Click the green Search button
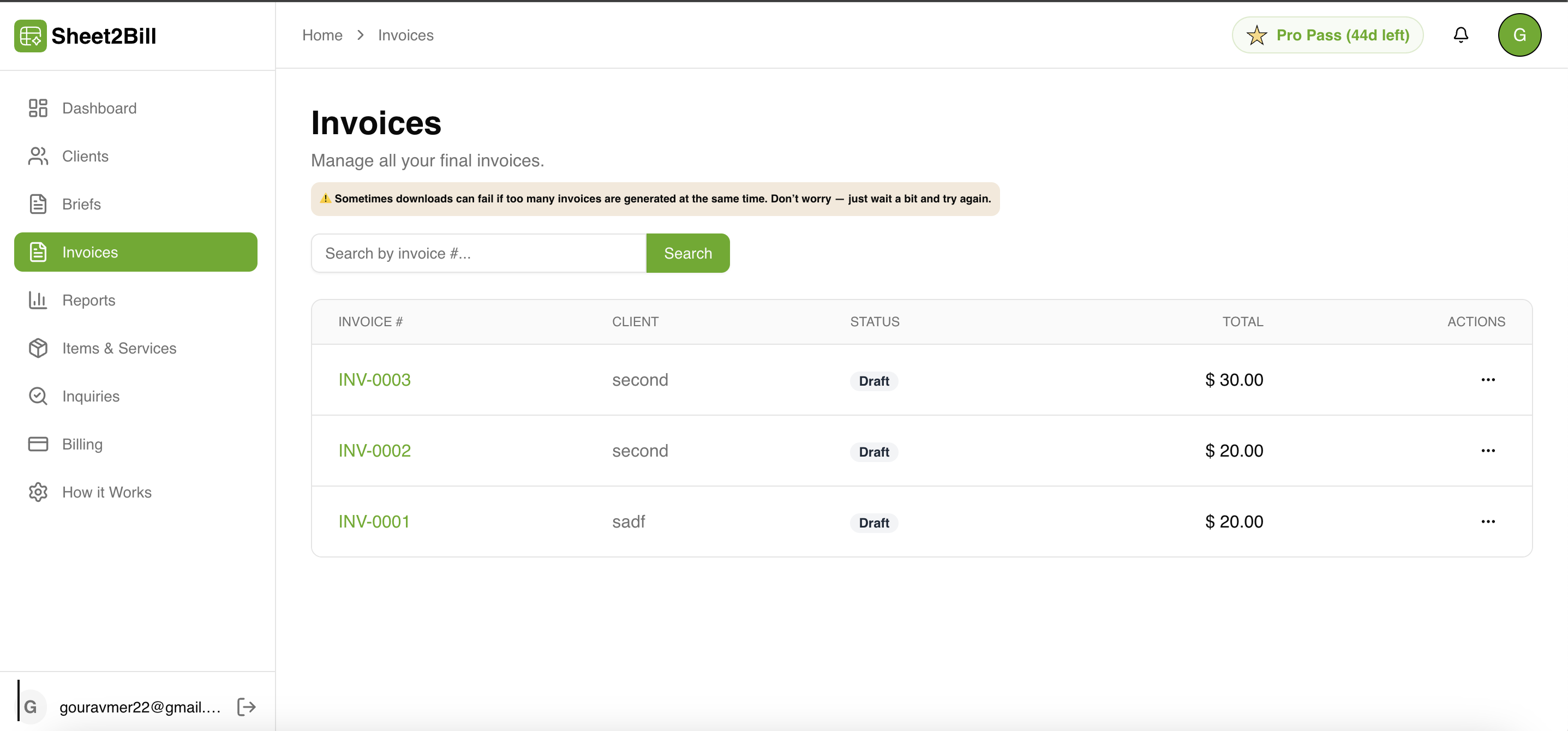This screenshot has height=731, width=1568. (687, 253)
